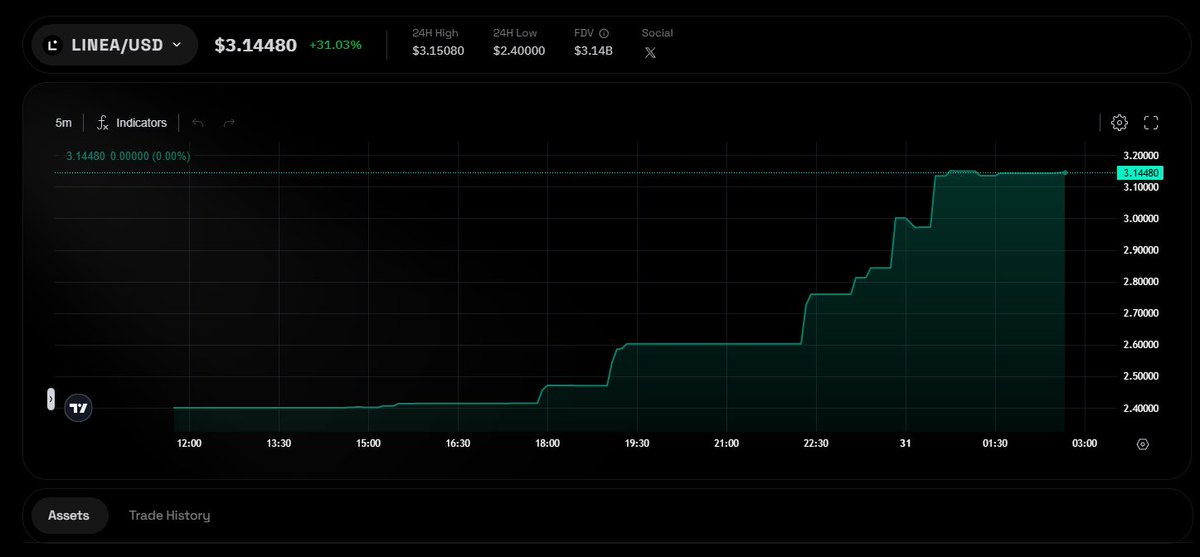Click the LINEA token logo icon
The image size is (1200, 557).
(55, 45)
